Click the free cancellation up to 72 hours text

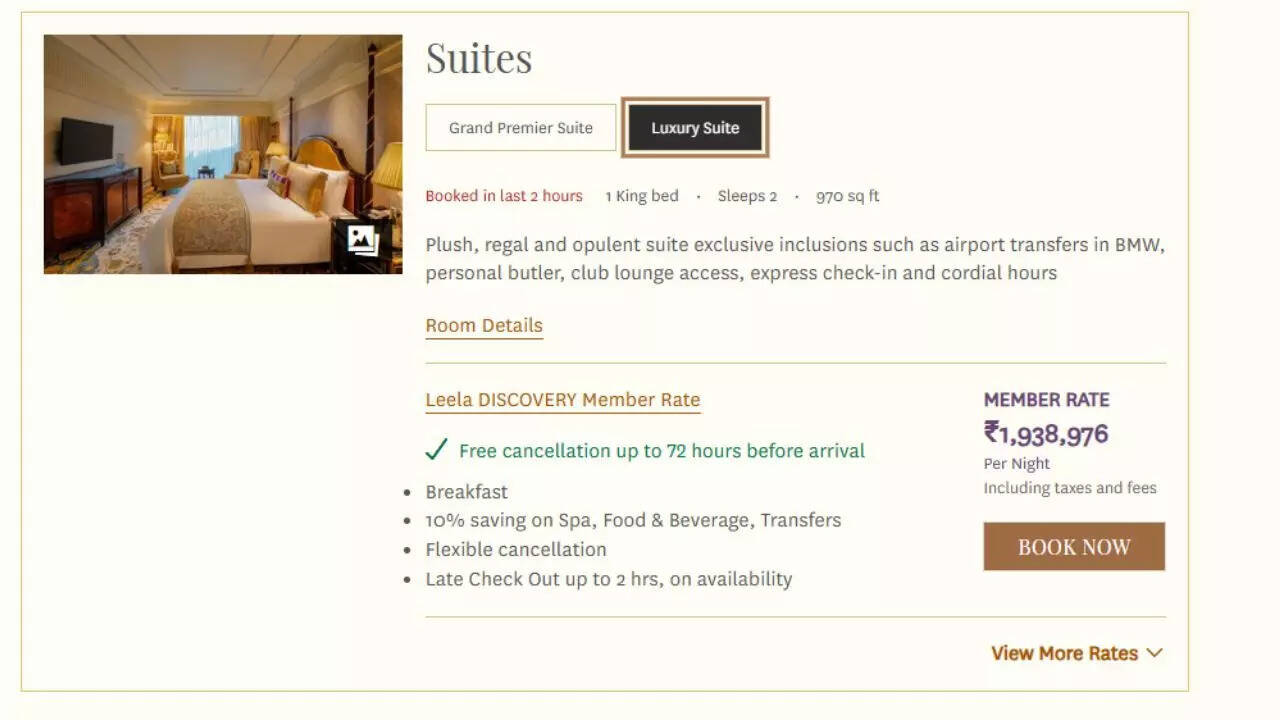[662, 451]
